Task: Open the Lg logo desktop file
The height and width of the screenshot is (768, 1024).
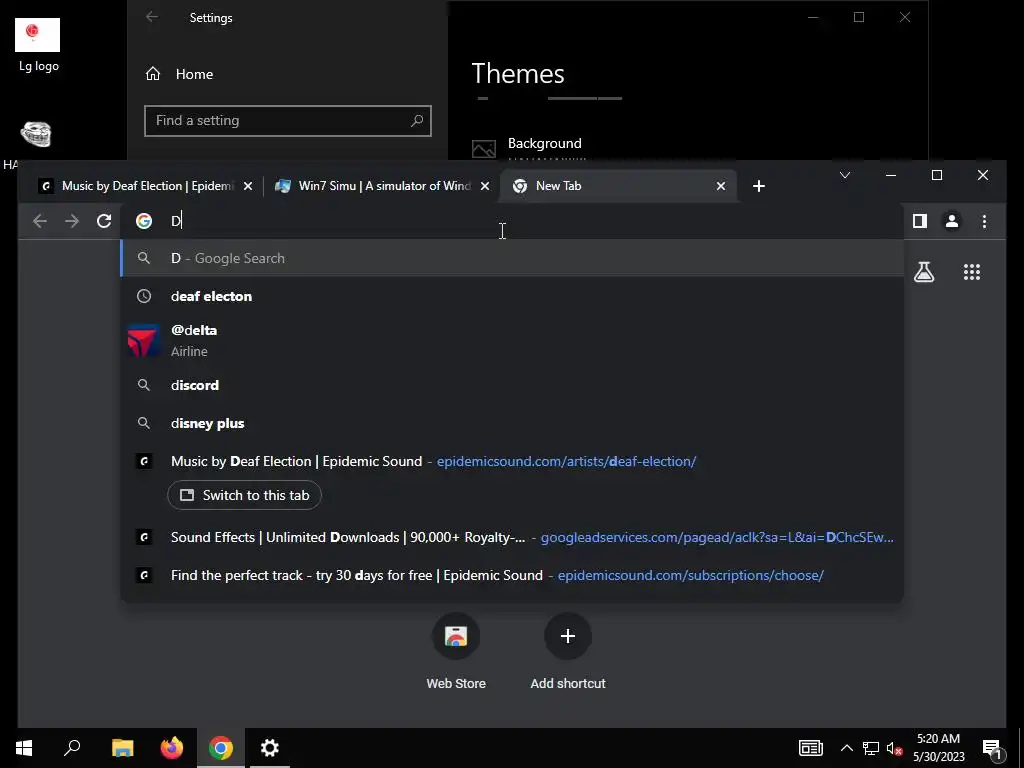Action: 38,46
